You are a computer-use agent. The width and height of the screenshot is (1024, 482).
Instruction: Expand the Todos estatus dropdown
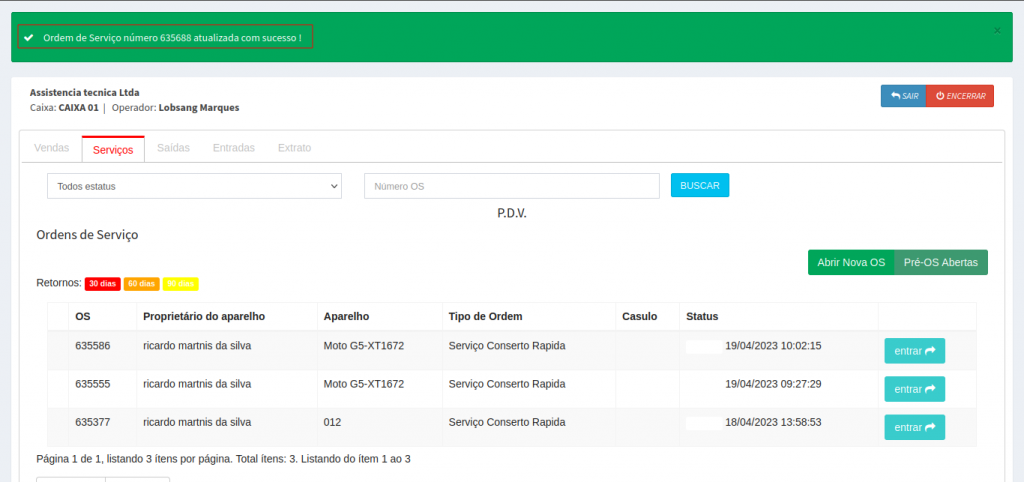194,186
